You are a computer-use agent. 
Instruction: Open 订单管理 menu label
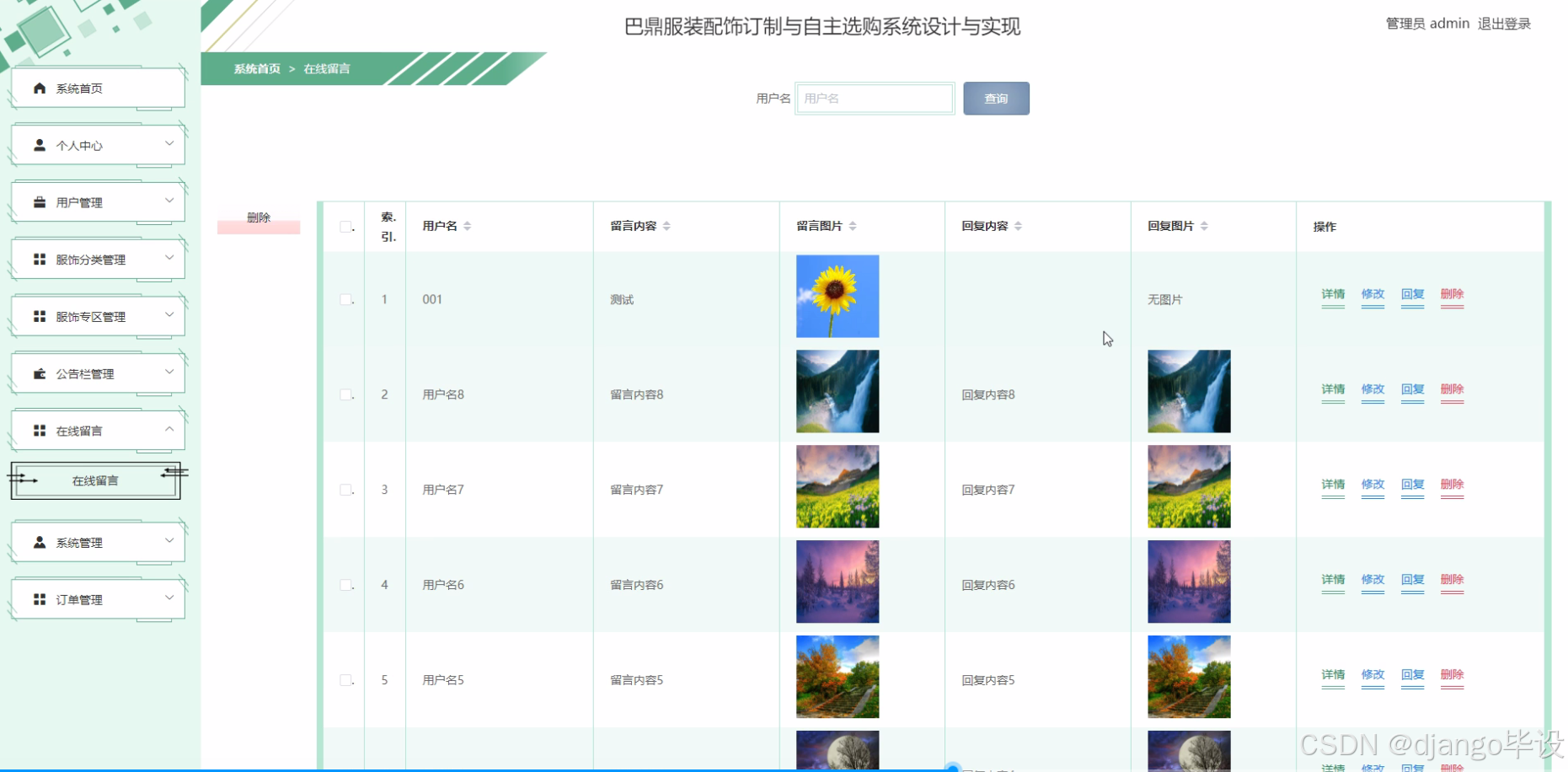[x=79, y=600]
